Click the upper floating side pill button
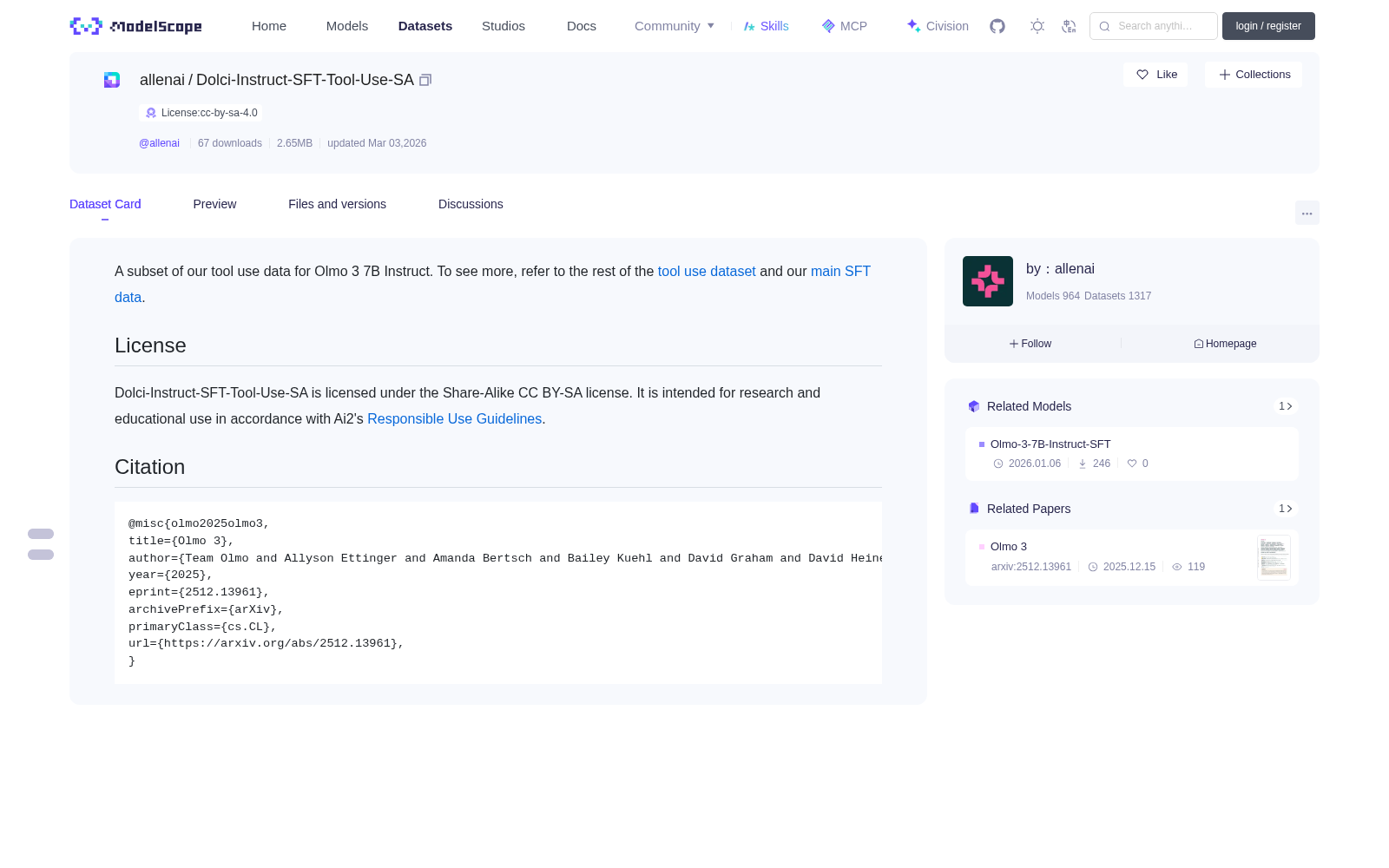The width and height of the screenshot is (1389, 868). coord(41,534)
